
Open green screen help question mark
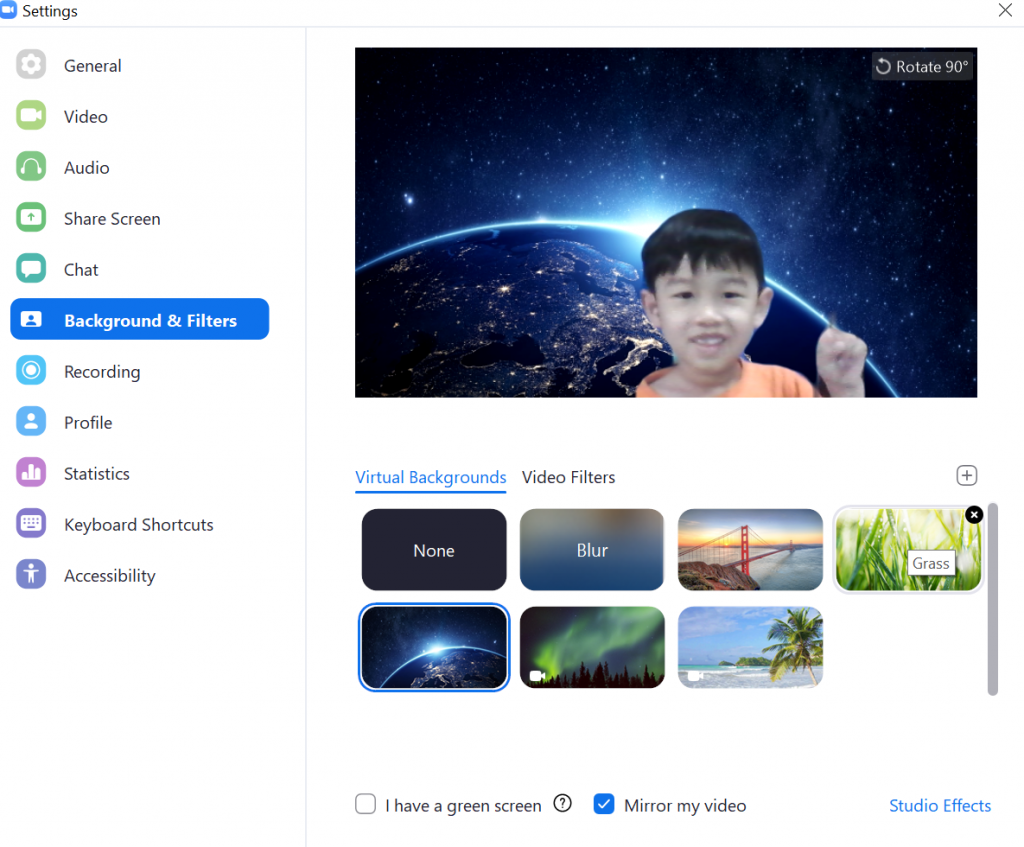[562, 803]
